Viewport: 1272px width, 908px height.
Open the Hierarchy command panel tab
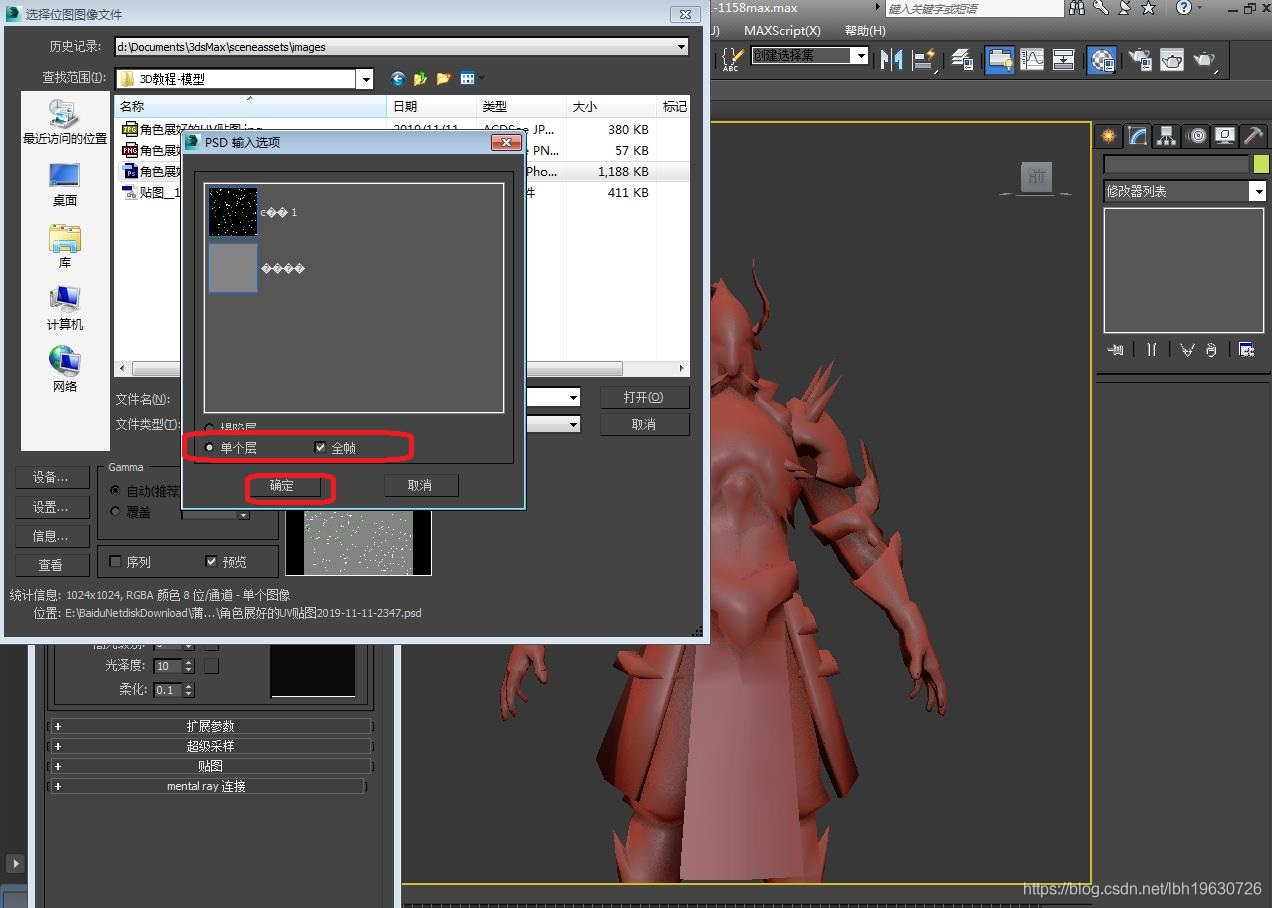1166,136
